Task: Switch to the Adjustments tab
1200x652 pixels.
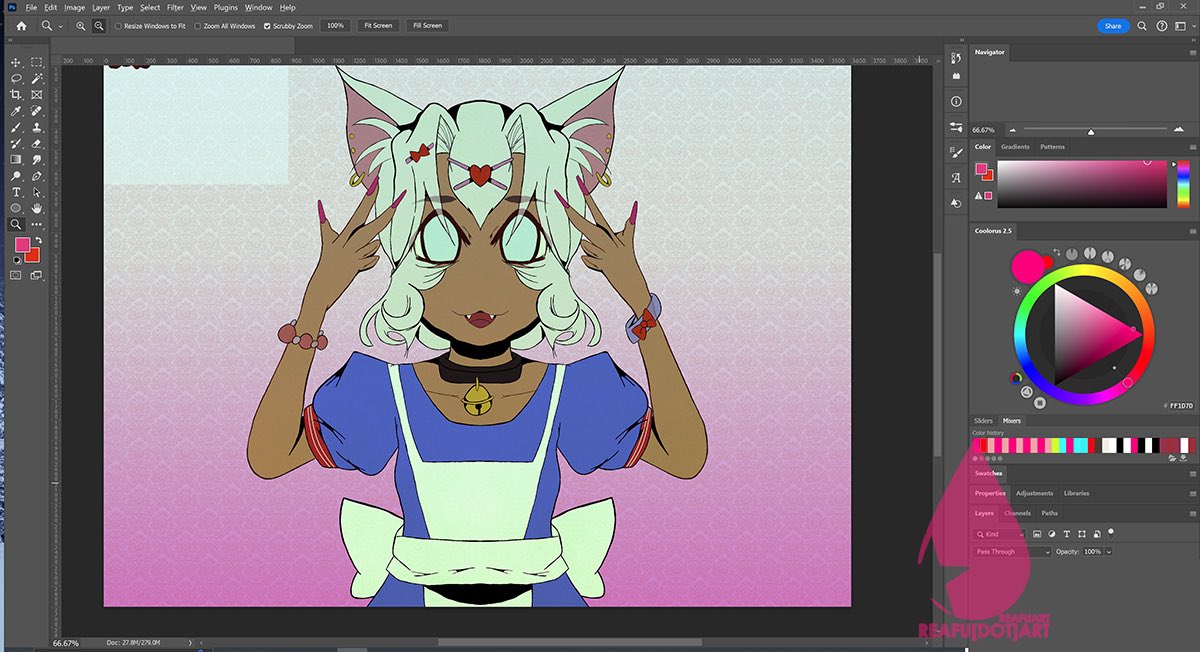Action: pos(1035,493)
